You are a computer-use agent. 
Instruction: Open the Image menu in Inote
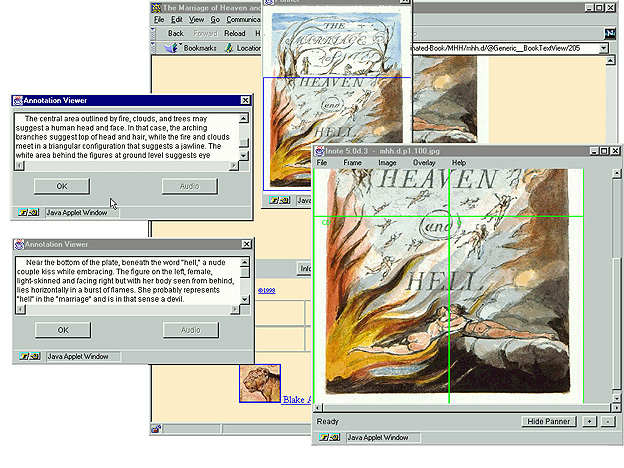[x=387, y=162]
